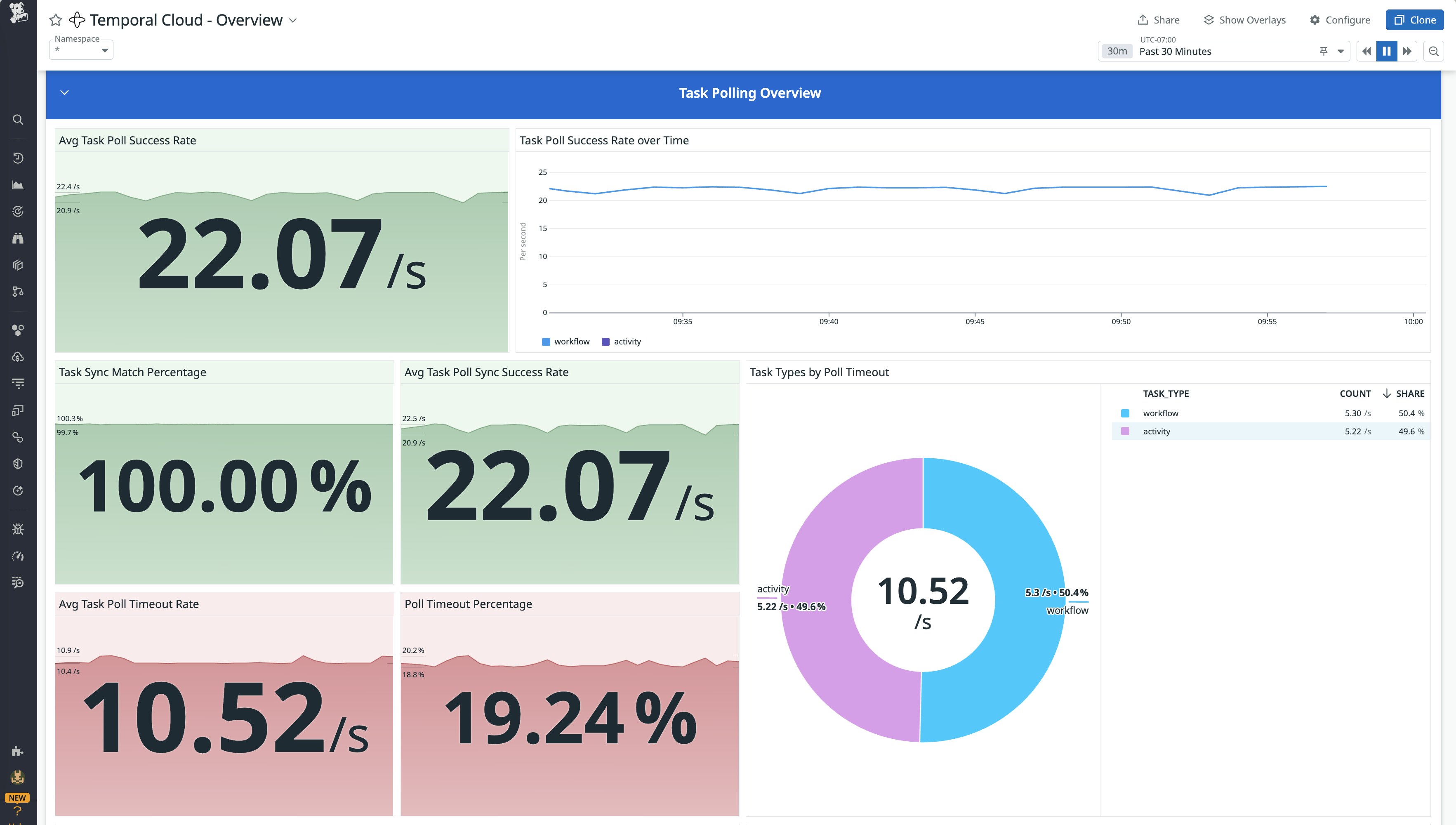
Task: Click workflow blue color swatch in table
Action: click(x=1125, y=413)
